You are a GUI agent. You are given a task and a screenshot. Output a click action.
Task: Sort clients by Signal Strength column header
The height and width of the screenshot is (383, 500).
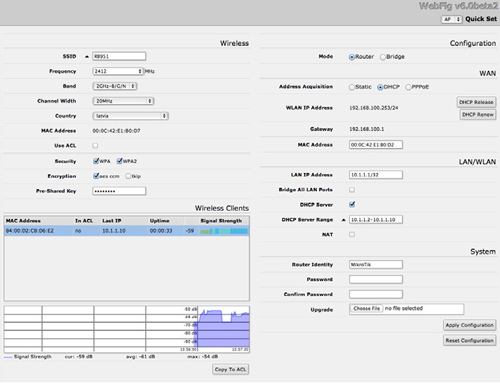[x=221, y=221]
